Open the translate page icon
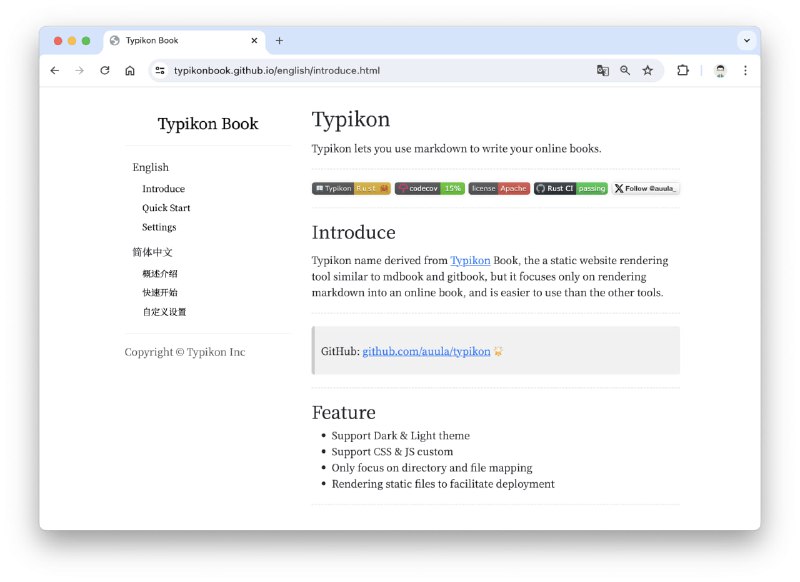The height and width of the screenshot is (582, 800). coord(603,71)
